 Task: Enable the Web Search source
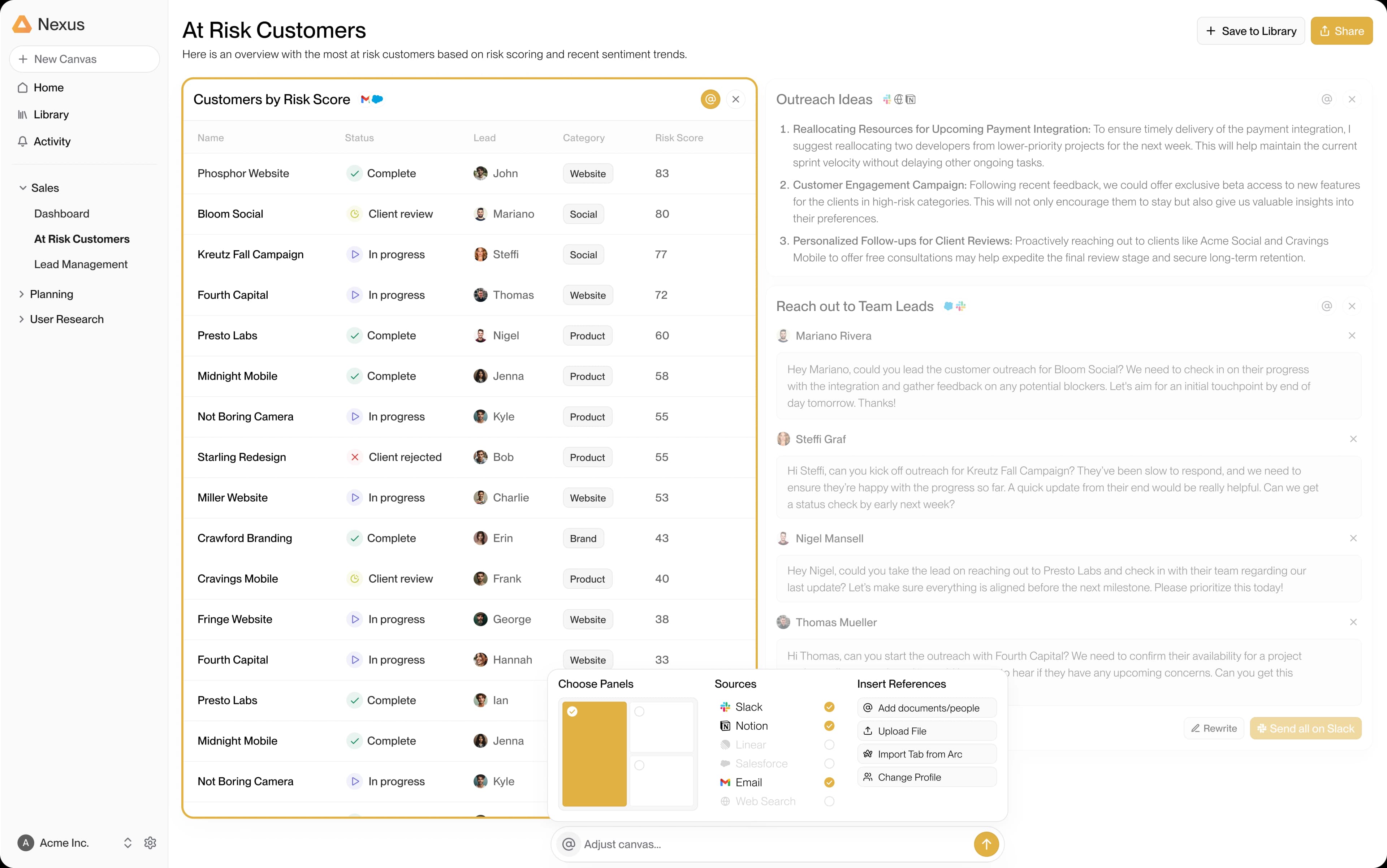coord(829,802)
